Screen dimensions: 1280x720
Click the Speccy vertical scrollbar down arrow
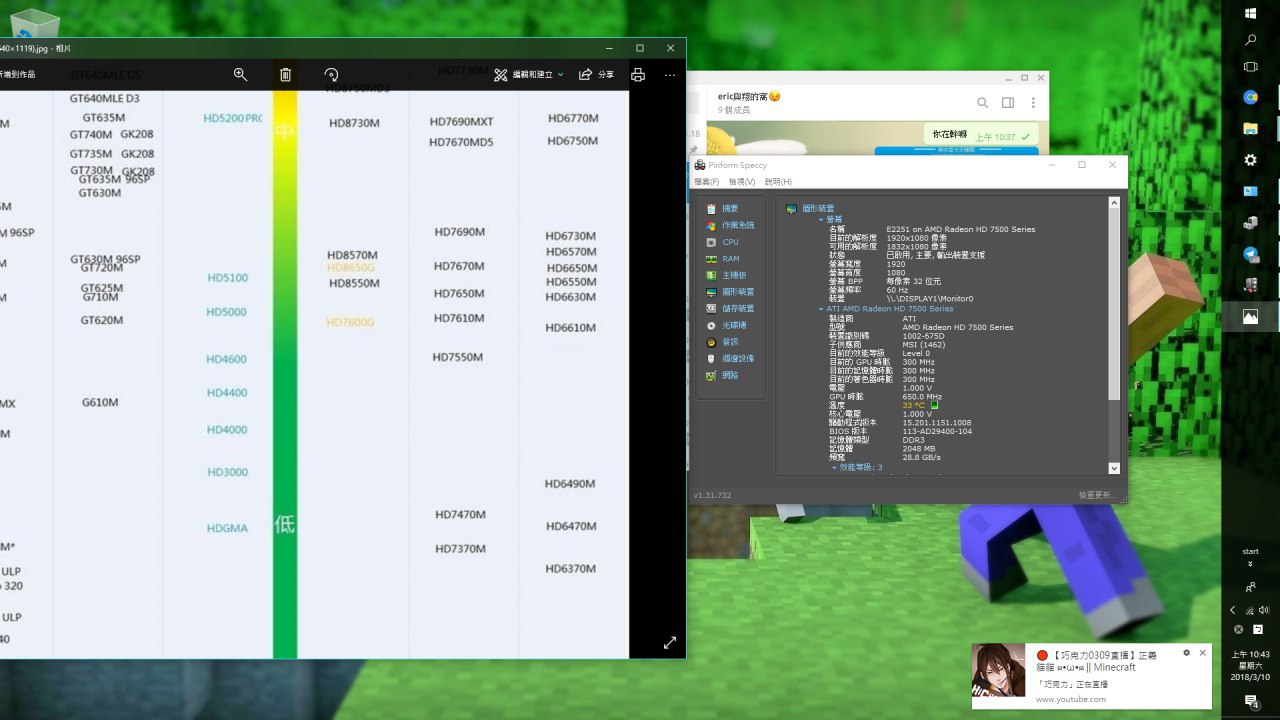(1114, 468)
